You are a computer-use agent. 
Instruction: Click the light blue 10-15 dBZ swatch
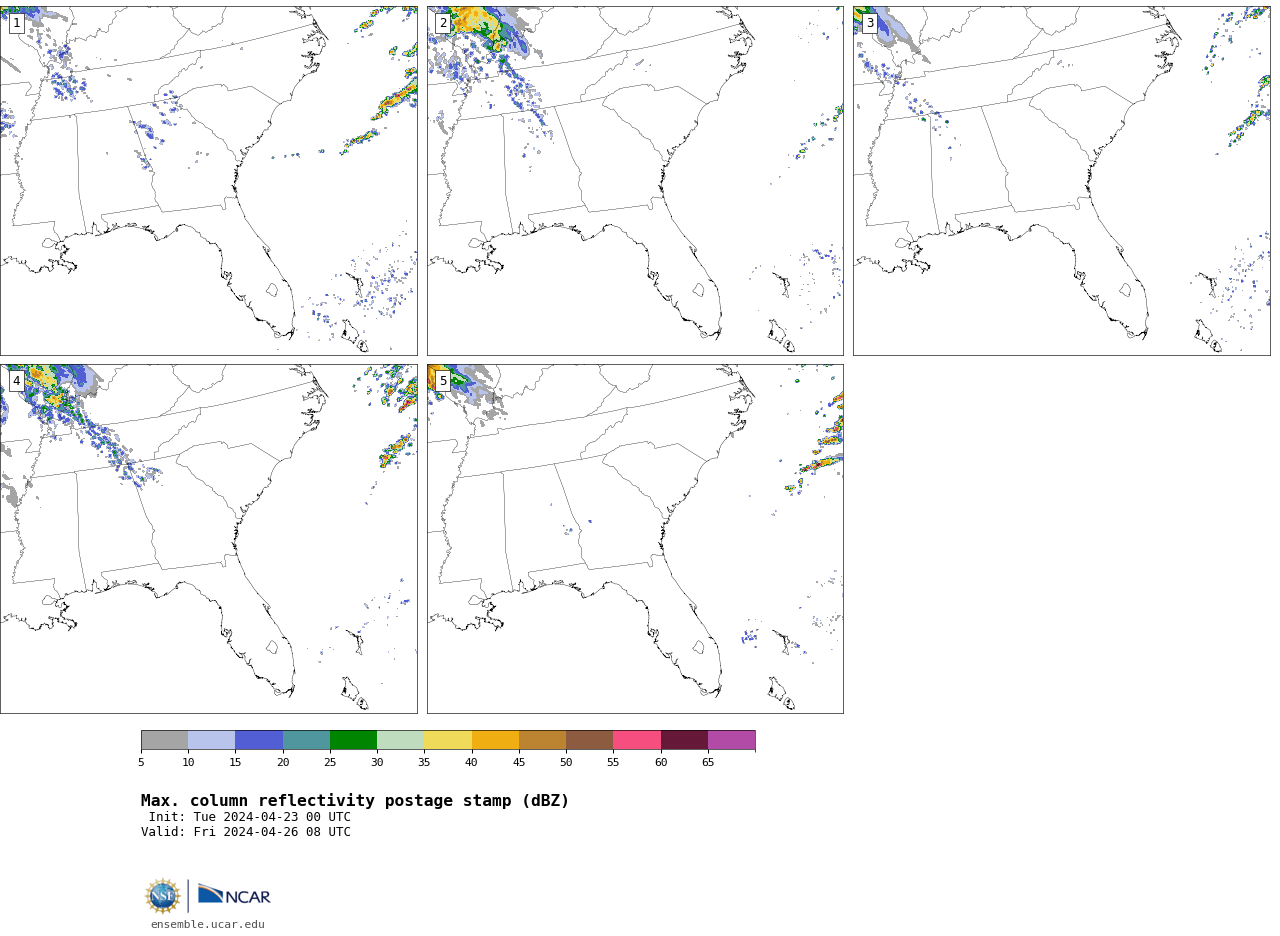coord(212,740)
